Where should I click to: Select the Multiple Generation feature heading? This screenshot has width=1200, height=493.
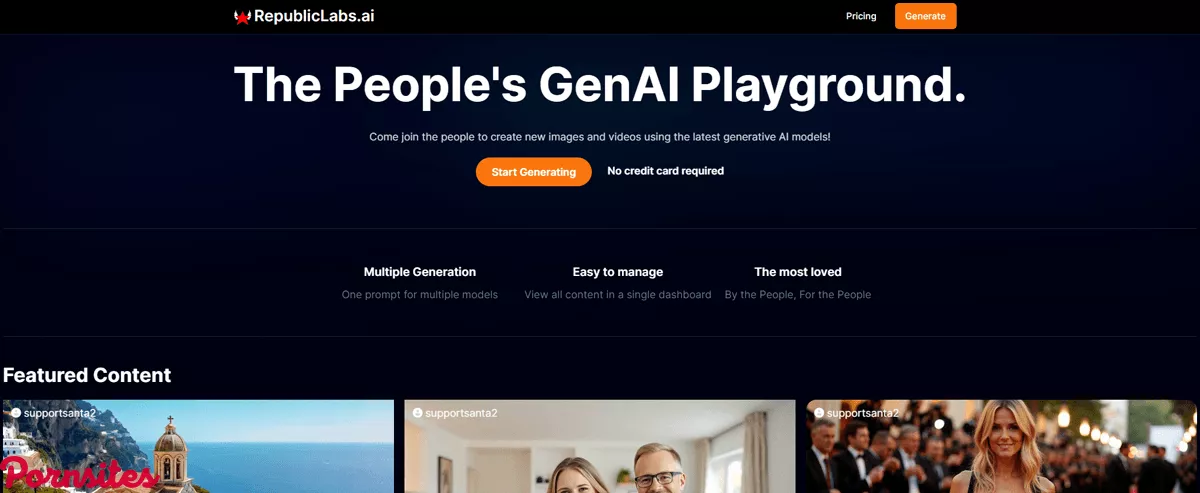coord(420,272)
